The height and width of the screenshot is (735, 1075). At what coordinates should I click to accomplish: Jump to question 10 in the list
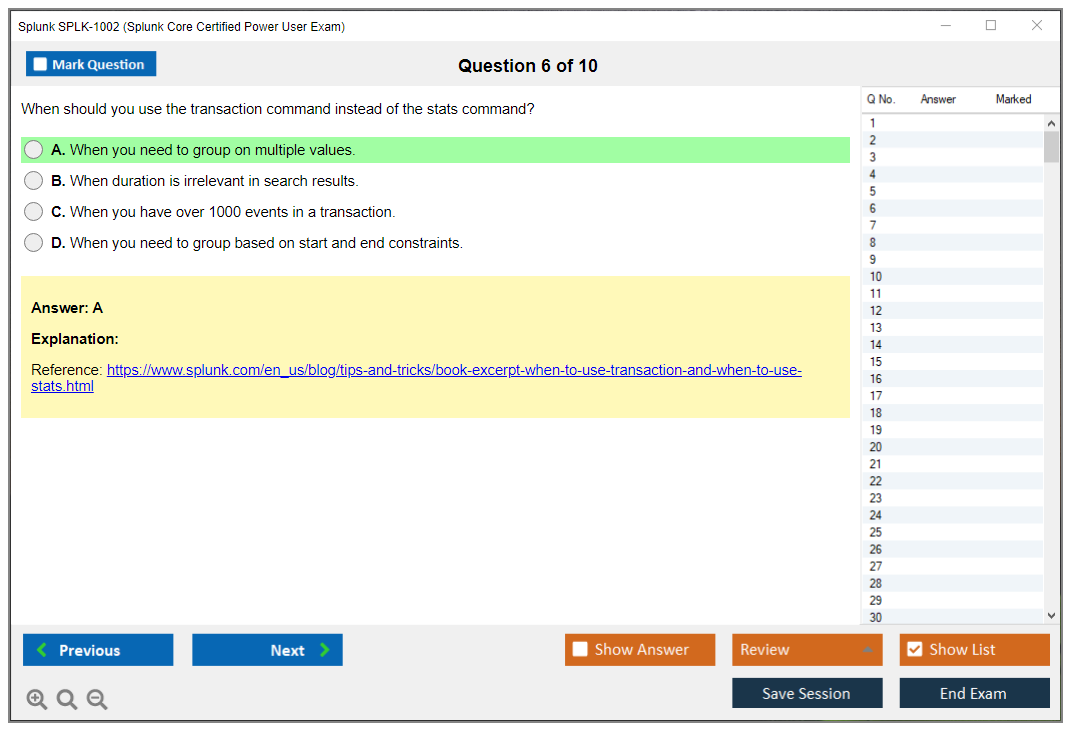pyautogui.click(x=876, y=277)
